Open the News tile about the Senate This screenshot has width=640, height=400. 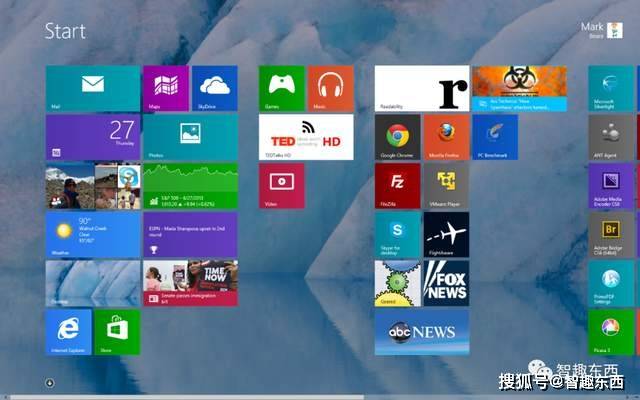click(x=191, y=284)
